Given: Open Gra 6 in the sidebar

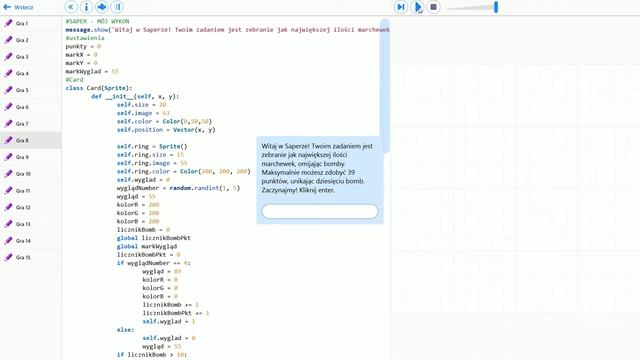Looking at the screenshot, I should (x=31, y=107).
